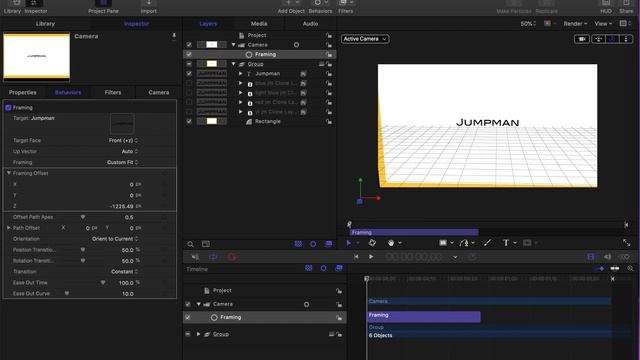Click the record animation button
Image resolution: width=640 pixels, height=360 pixels.
pyautogui.click(x=232, y=257)
